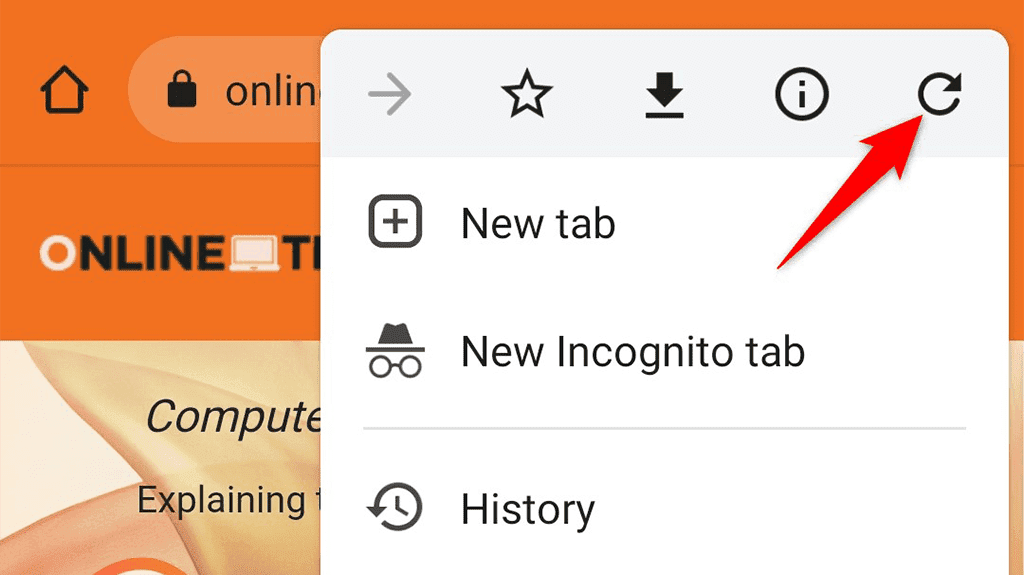Screen dimensions: 1024x575
Task: Choose the "New Incognito tab" menu text
Action: pos(632,352)
